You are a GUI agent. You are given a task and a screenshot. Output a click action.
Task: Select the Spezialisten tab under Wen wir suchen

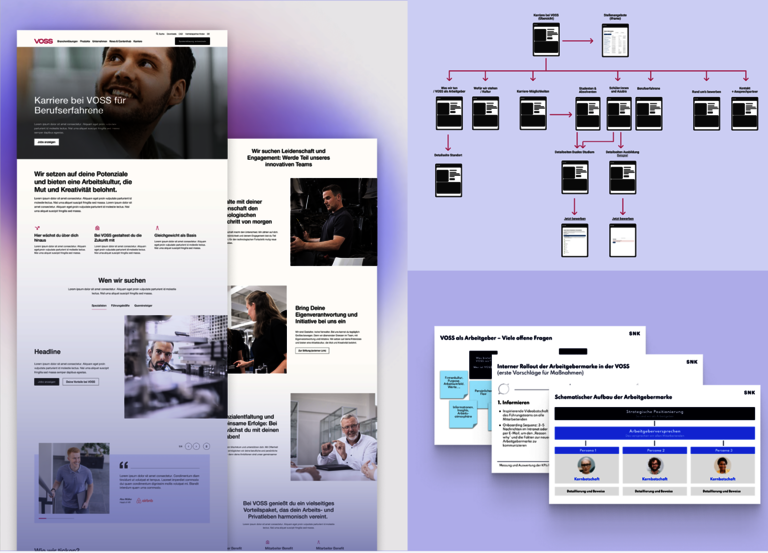(99, 306)
